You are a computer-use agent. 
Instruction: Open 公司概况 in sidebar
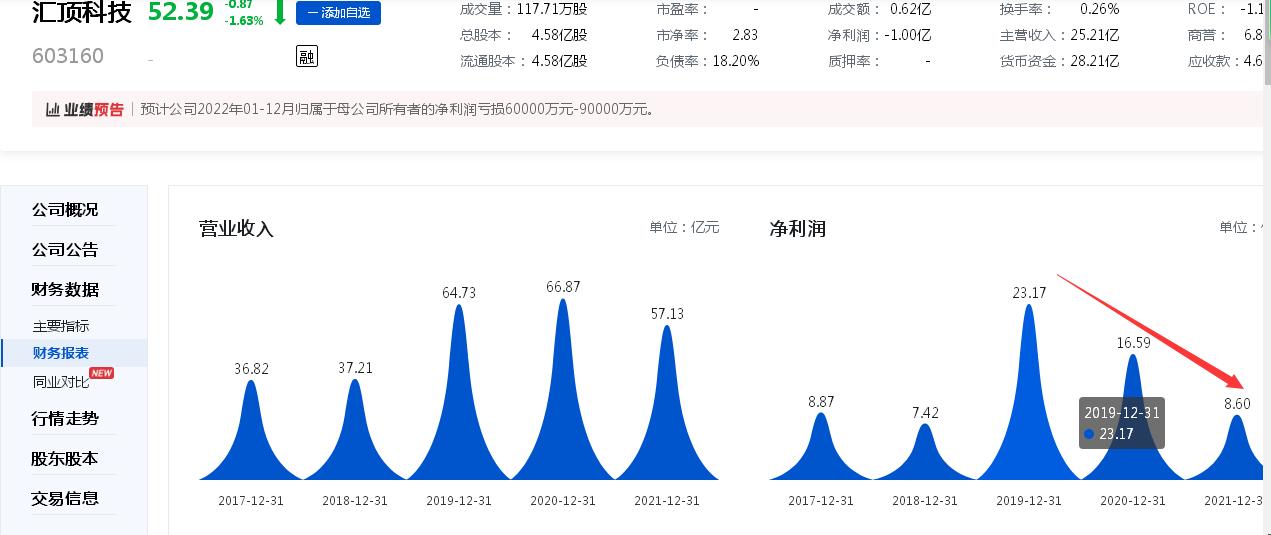(65, 210)
